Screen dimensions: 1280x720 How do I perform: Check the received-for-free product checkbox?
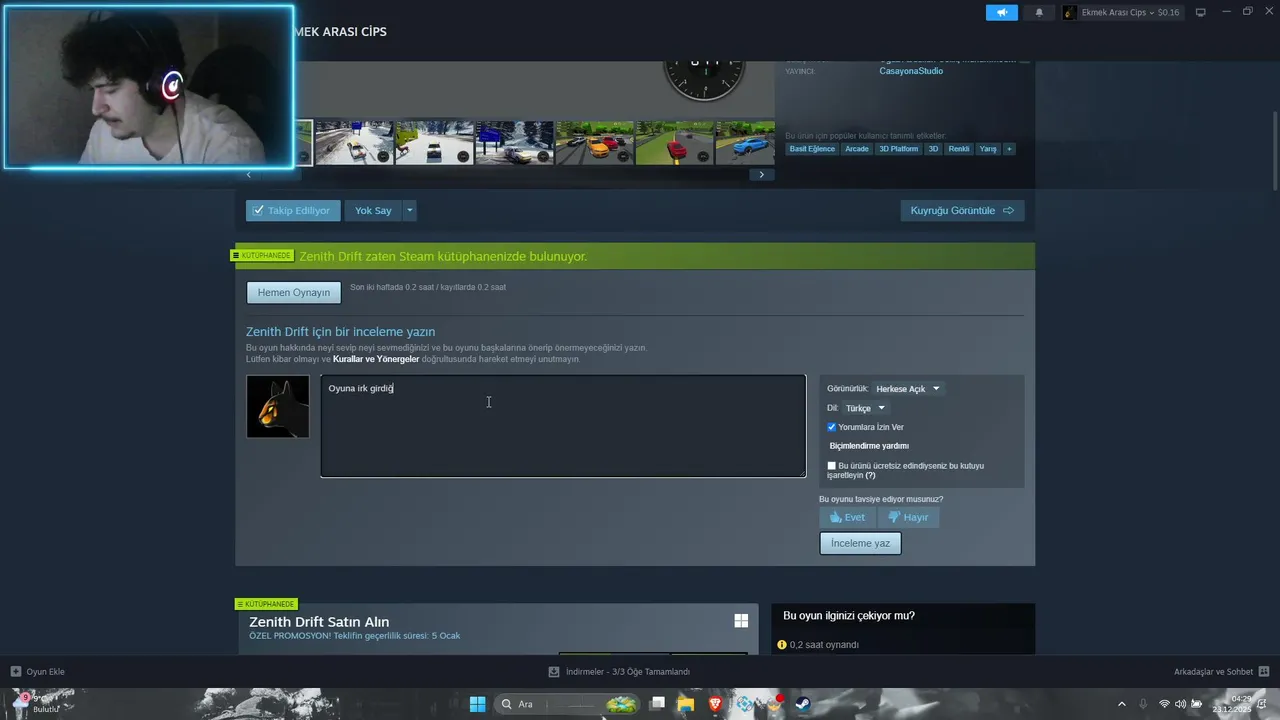[832, 466]
